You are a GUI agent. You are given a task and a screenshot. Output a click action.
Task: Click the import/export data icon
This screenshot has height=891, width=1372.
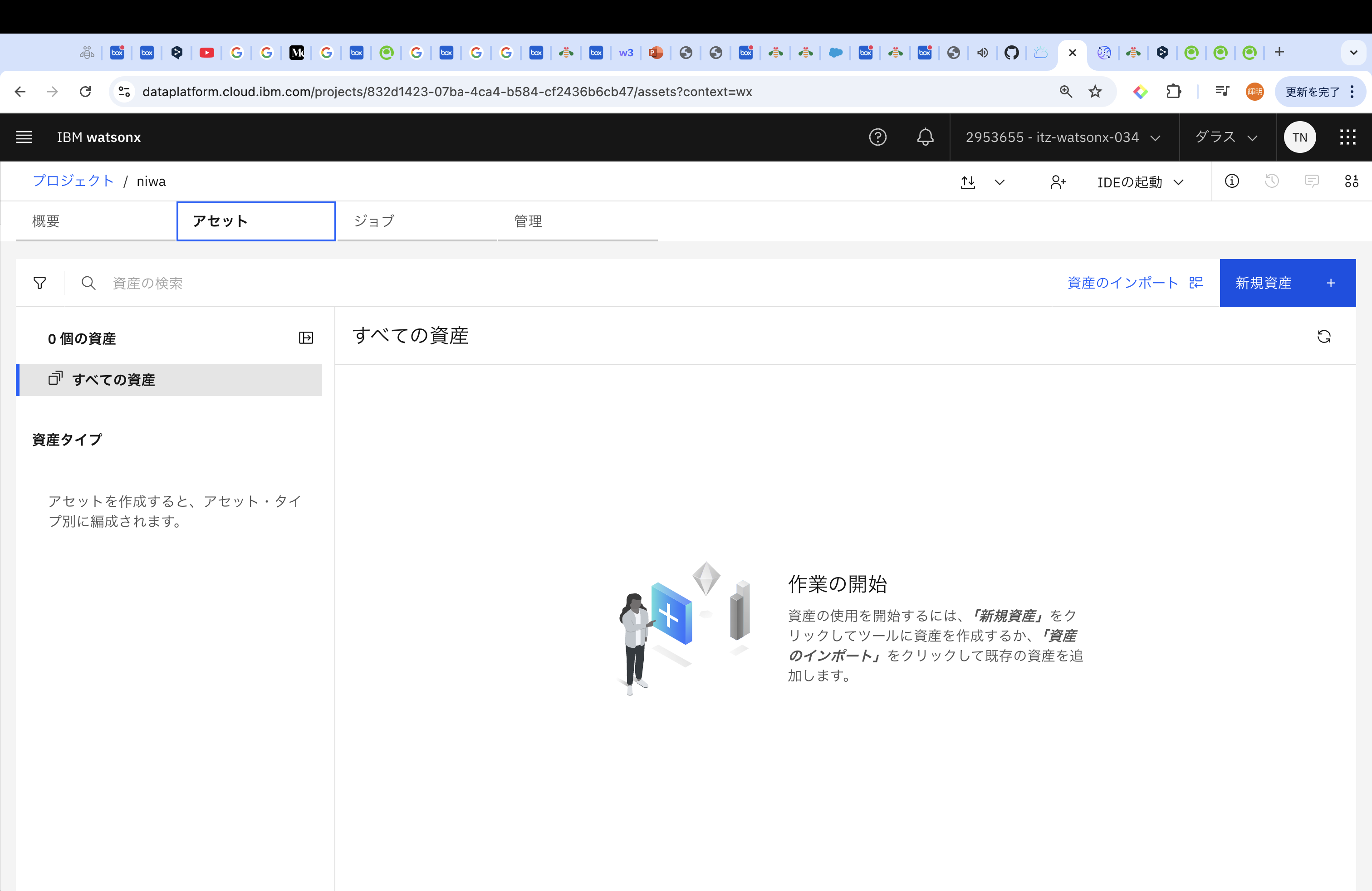pyautogui.click(x=969, y=182)
